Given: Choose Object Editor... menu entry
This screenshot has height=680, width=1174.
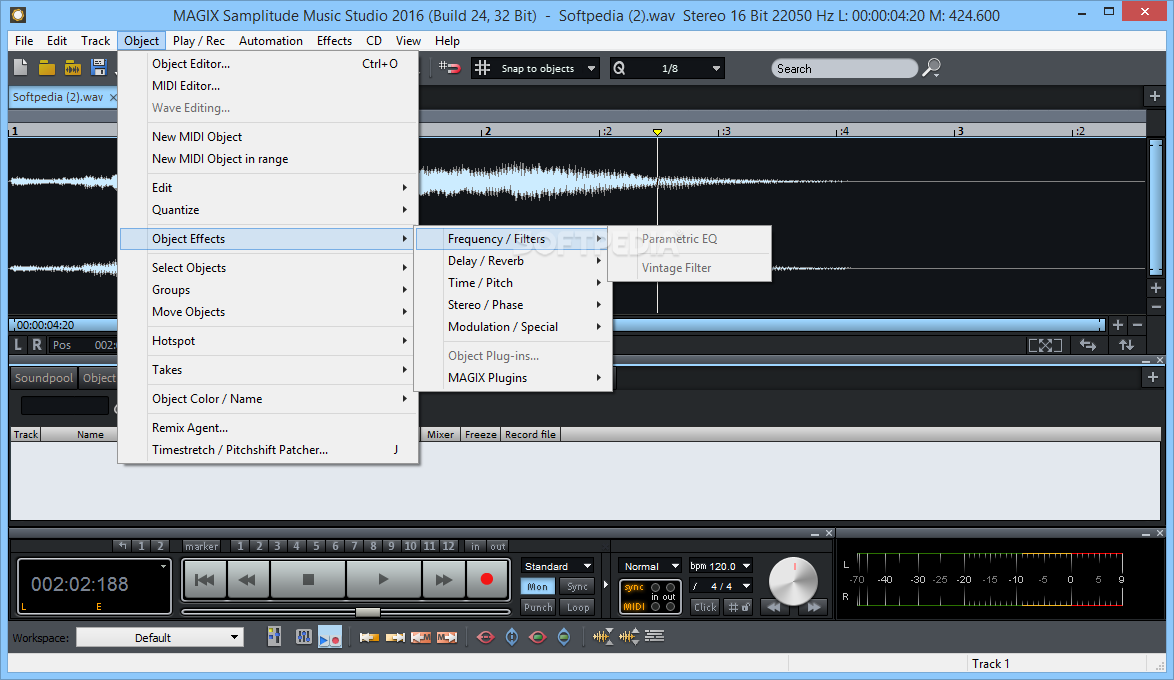Looking at the screenshot, I should coord(268,64).
